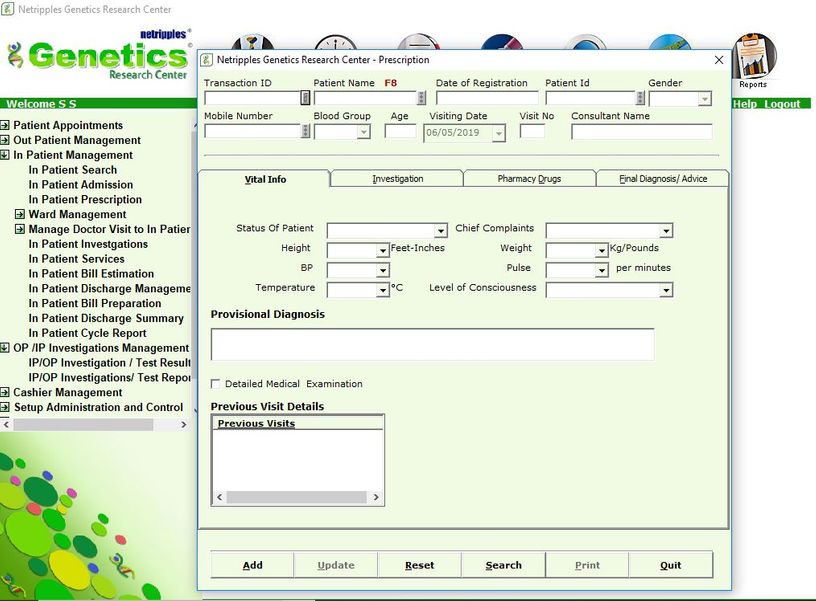Click the Update button
Viewport: 816px width, 601px height.
click(336, 565)
